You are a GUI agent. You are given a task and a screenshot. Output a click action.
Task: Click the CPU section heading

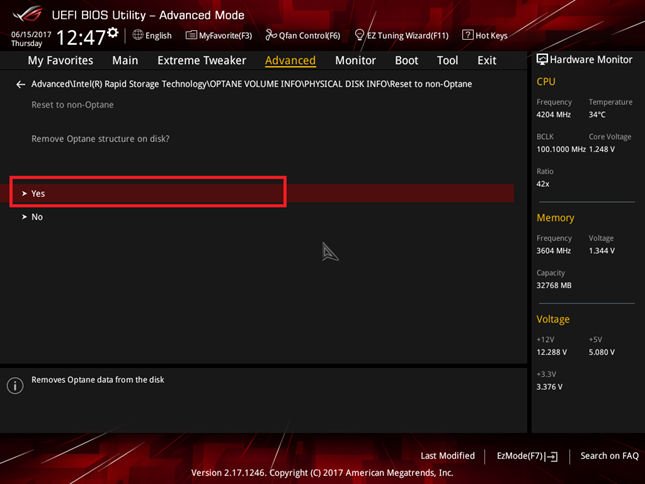click(545, 82)
